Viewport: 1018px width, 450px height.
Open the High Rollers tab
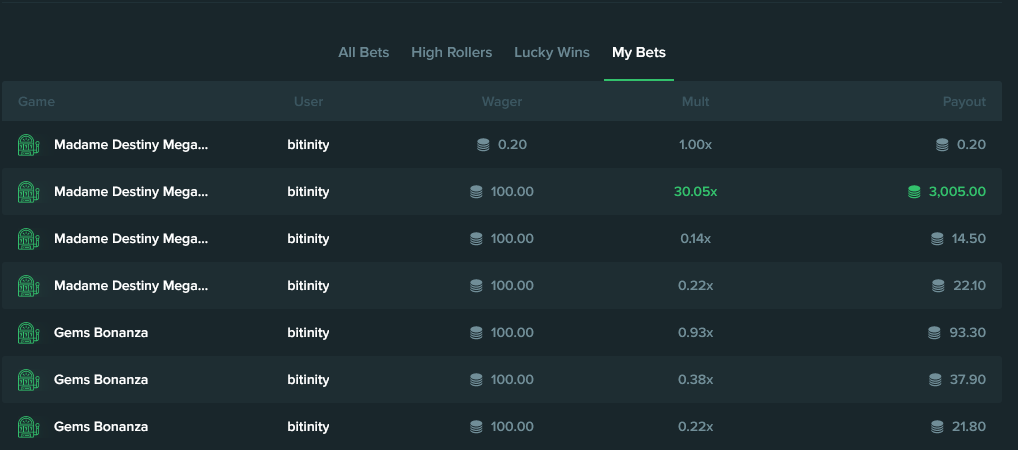point(451,53)
